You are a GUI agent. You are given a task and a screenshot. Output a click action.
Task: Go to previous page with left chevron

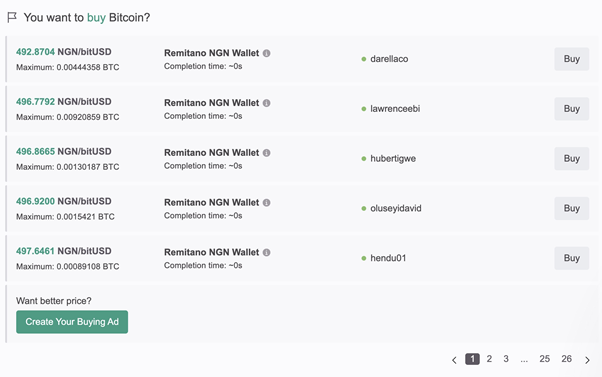pyautogui.click(x=454, y=360)
